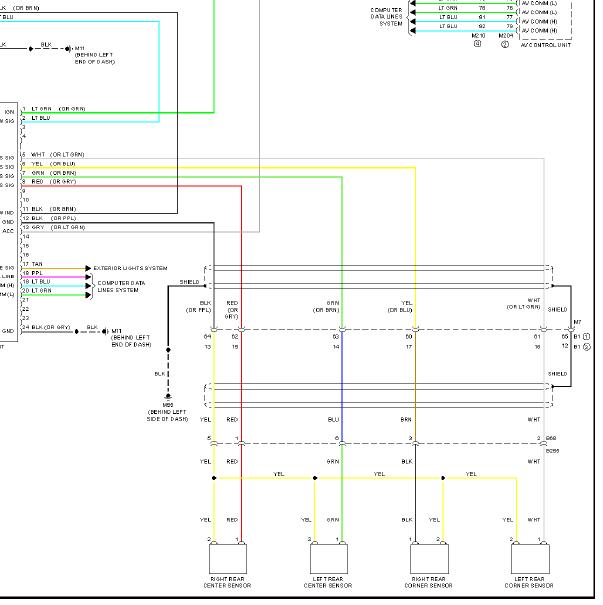Screen dimensions: 603x605
Task: Click the SHIELD label left of cable bundle
Action: 189,282
